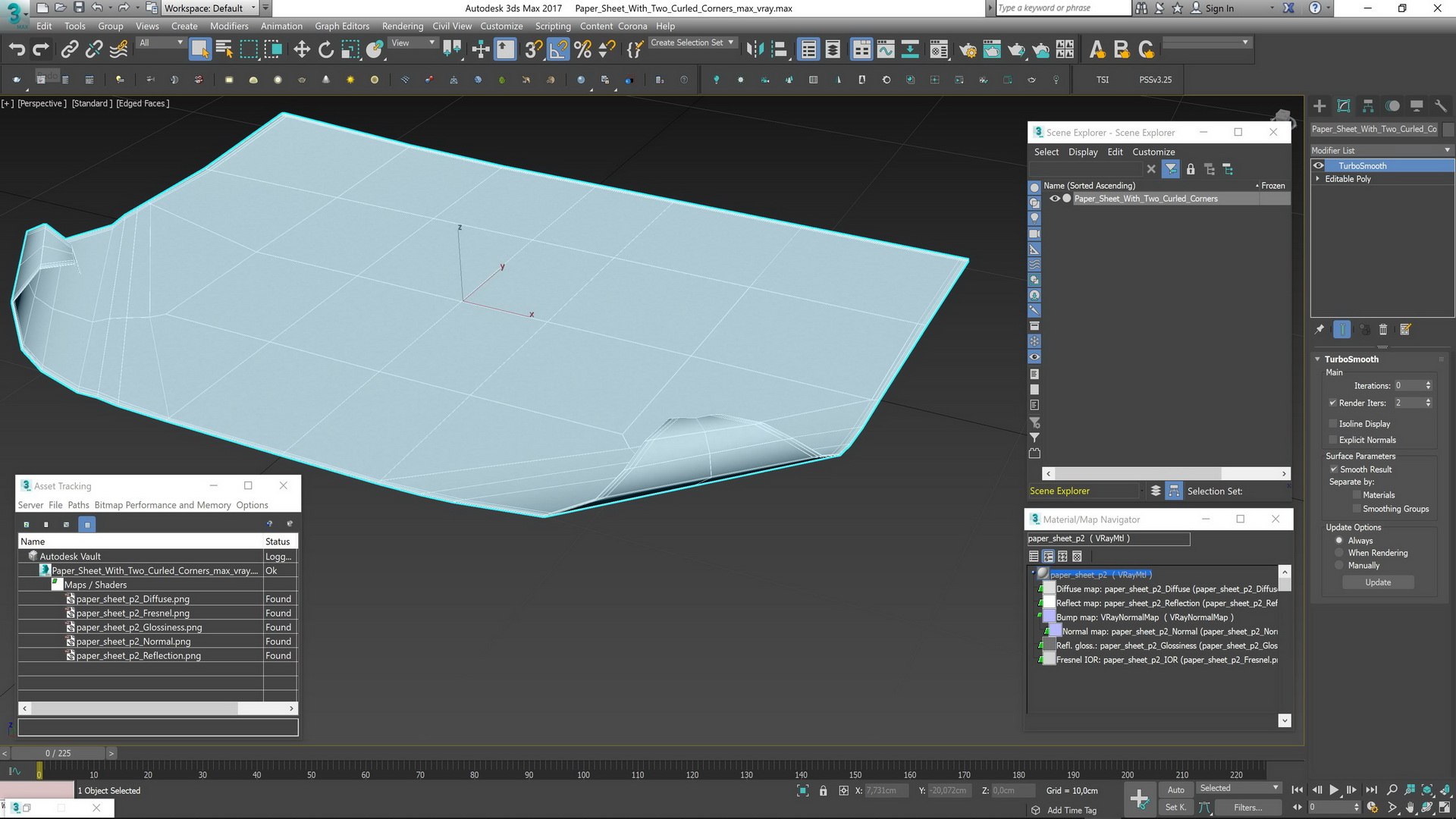Click Remove modifier trash icon
The width and height of the screenshot is (1456, 819).
[x=1383, y=330]
